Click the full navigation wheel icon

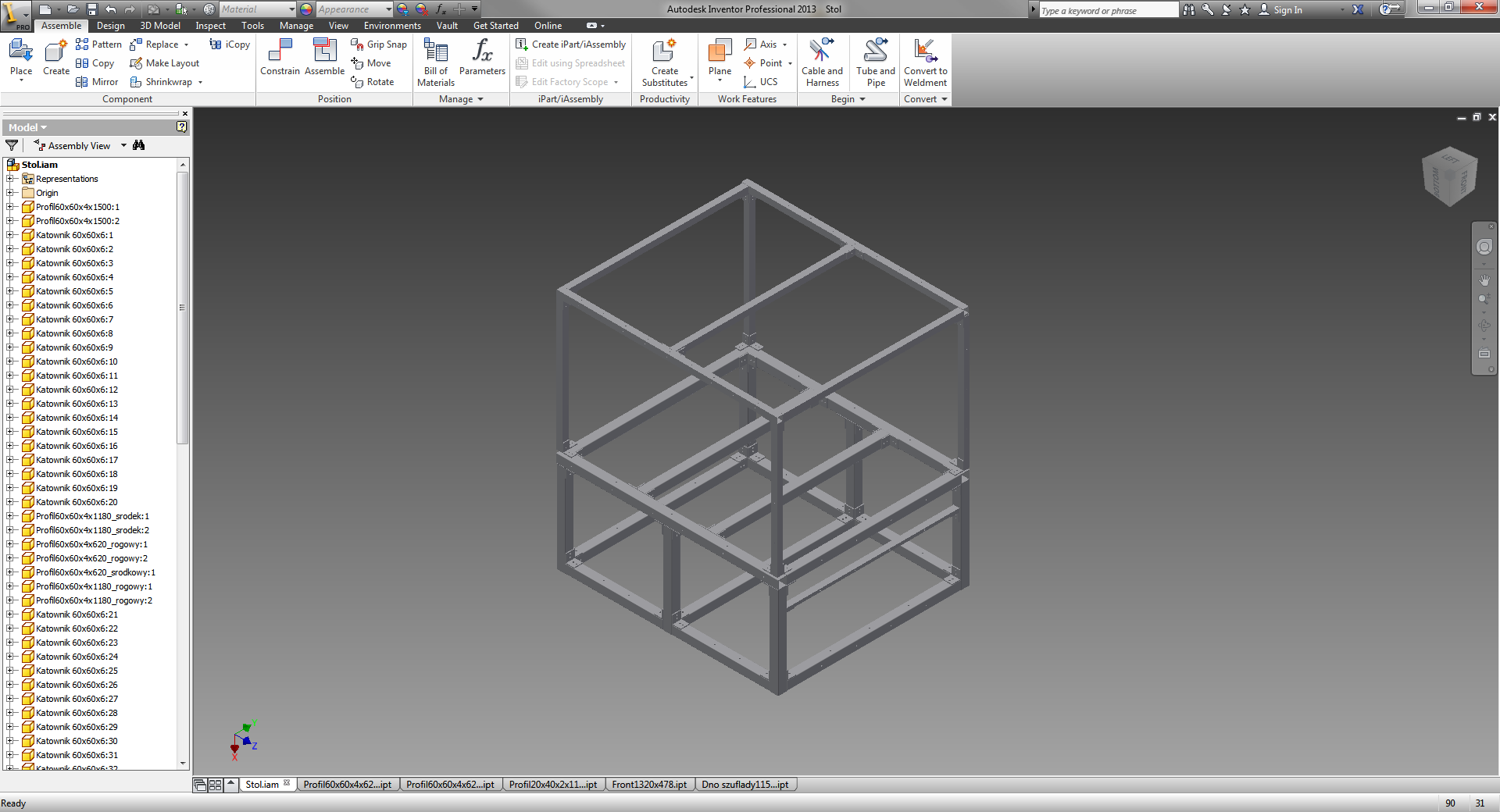click(x=1484, y=247)
